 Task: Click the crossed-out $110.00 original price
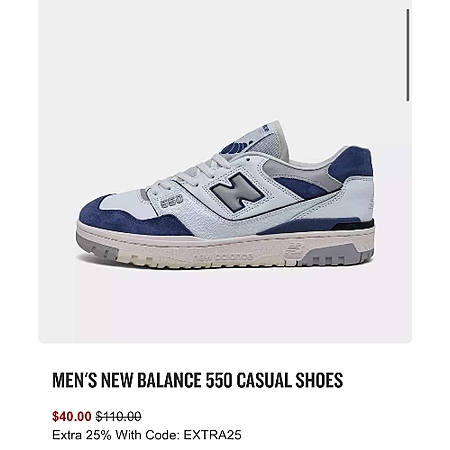tap(118, 416)
